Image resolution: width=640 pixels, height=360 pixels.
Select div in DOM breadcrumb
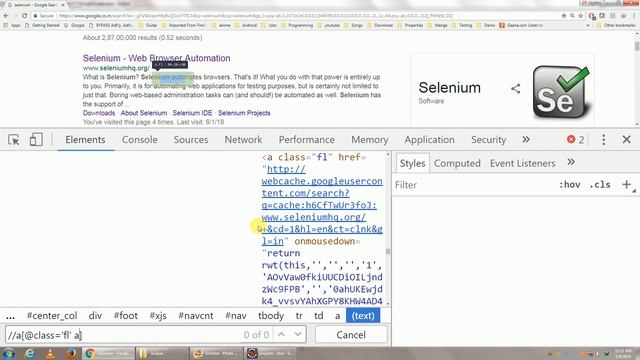click(95, 316)
